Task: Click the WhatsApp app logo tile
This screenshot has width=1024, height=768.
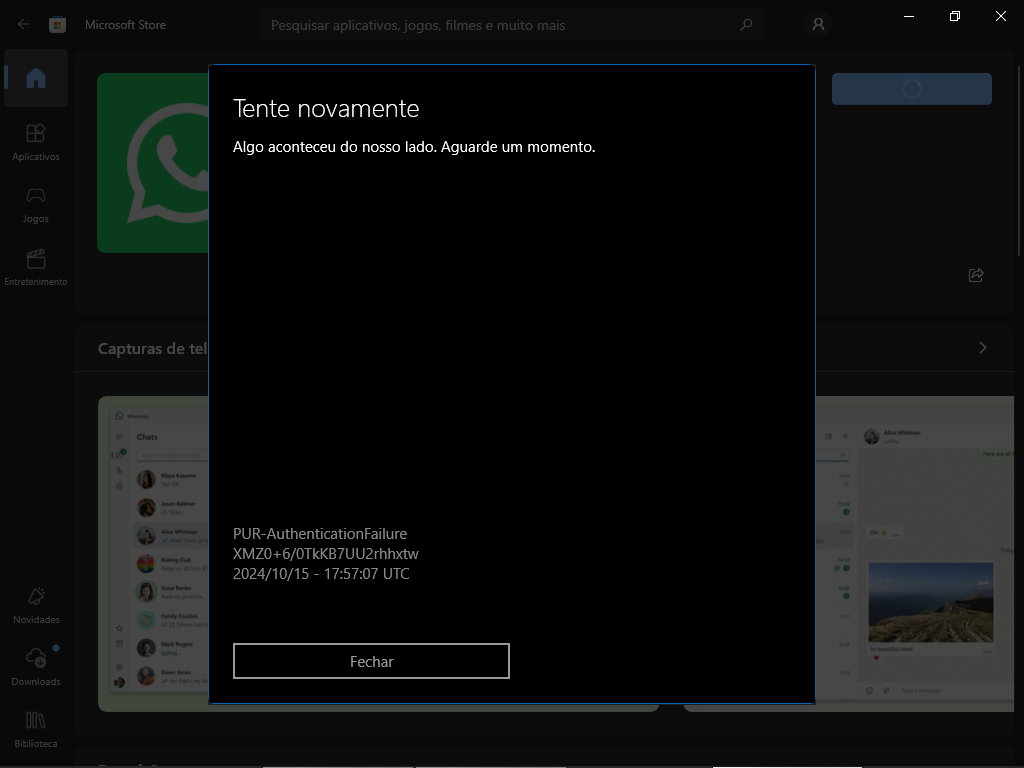Action: coord(153,163)
